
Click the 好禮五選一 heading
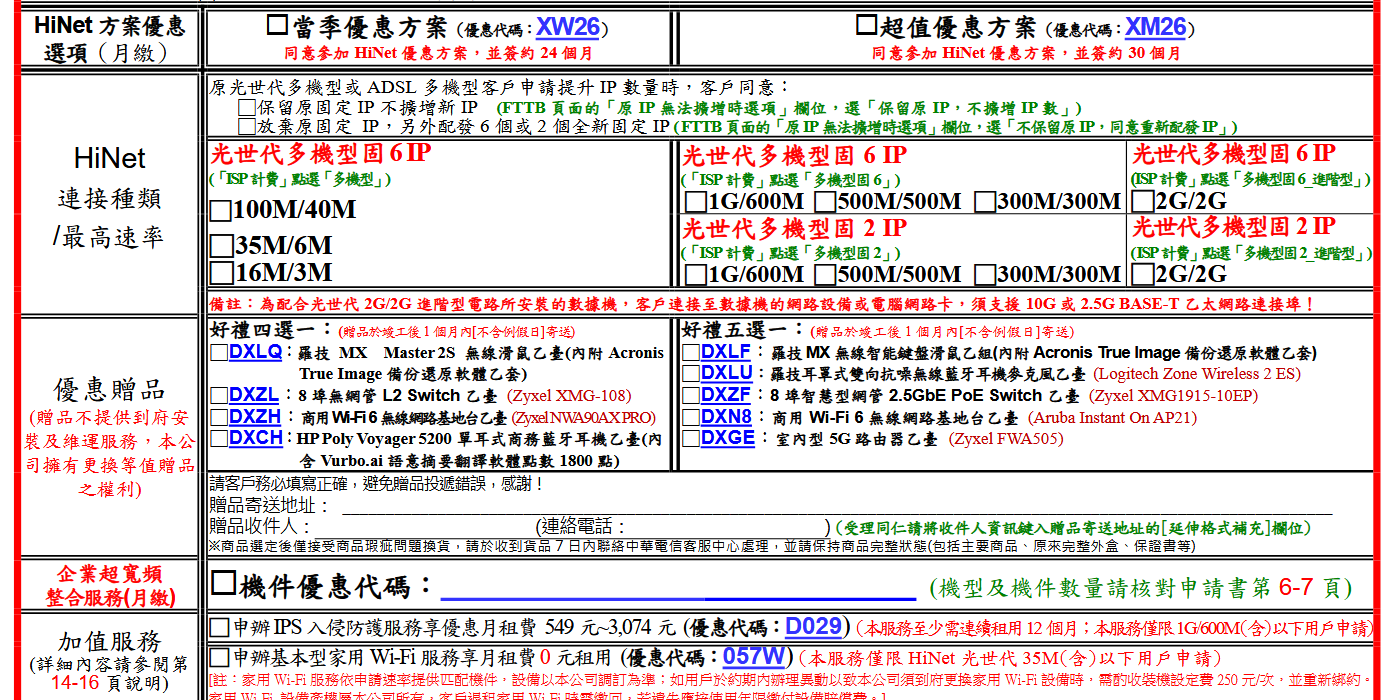743,330
